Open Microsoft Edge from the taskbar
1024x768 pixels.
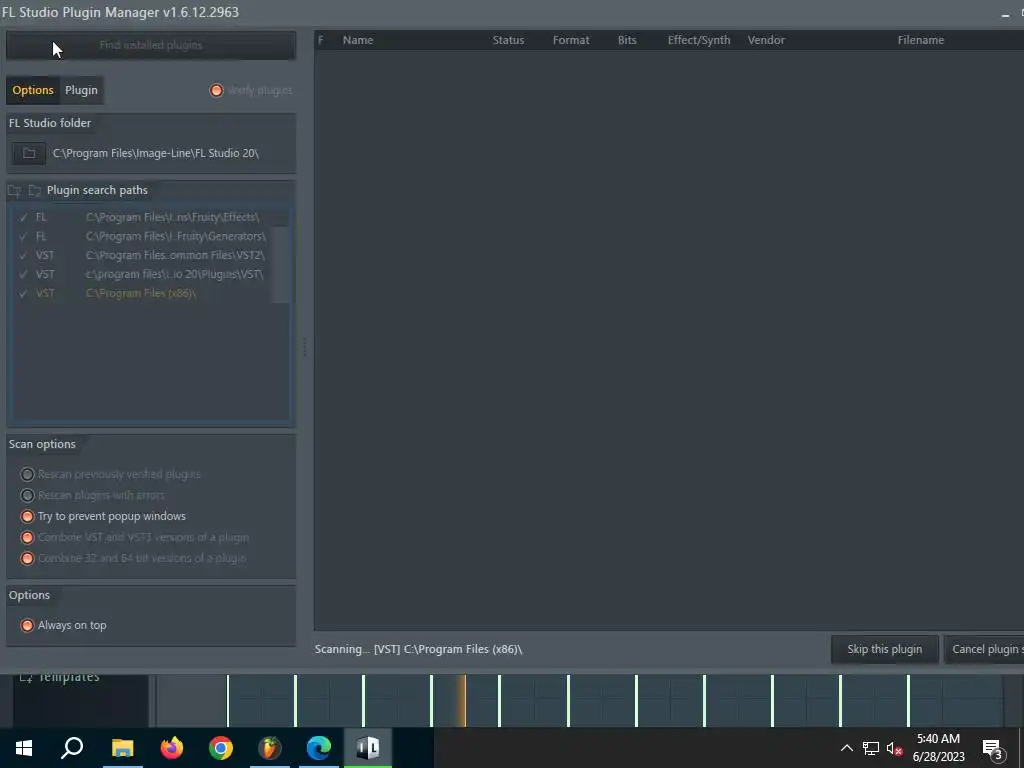click(319, 748)
